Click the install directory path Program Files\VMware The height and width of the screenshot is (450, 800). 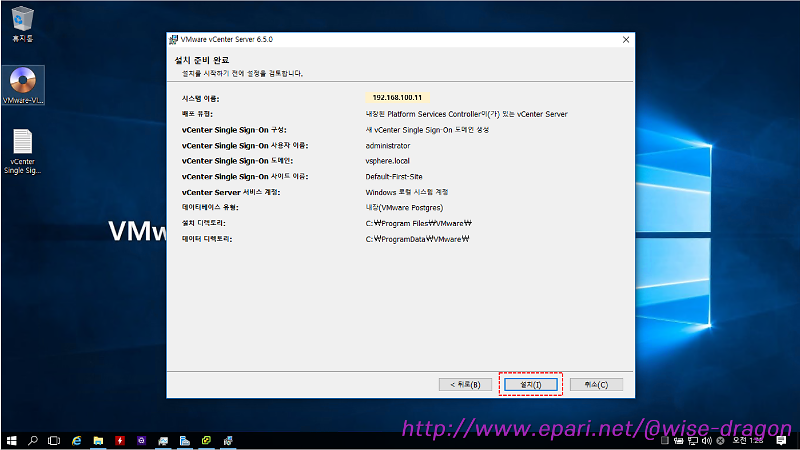[418, 223]
